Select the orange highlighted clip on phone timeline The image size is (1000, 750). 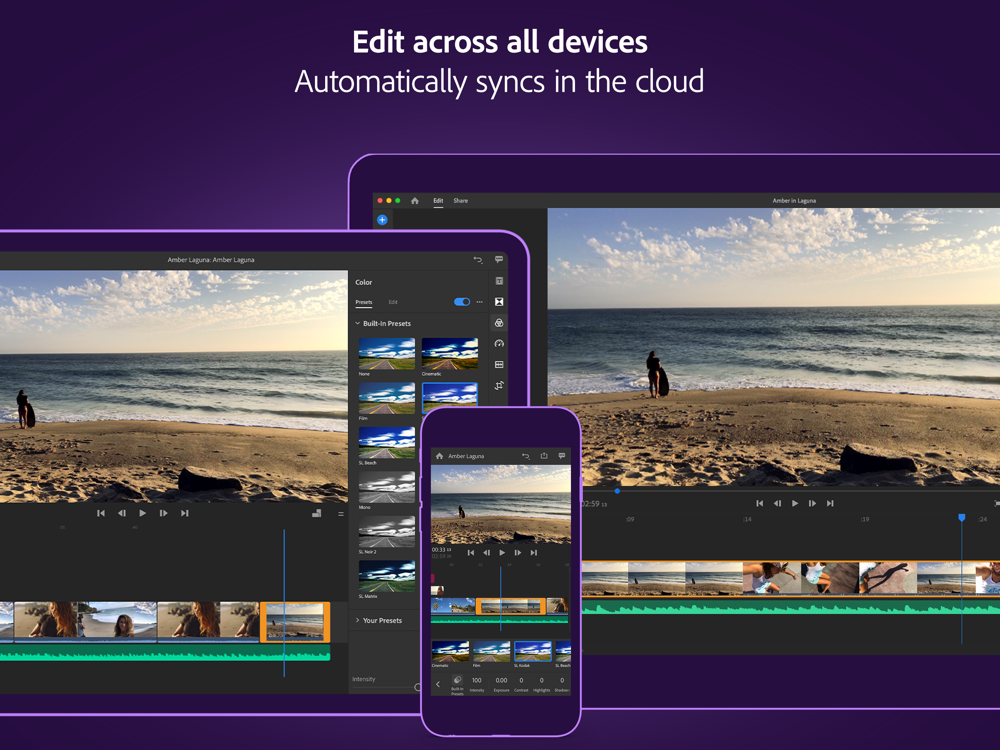click(x=511, y=606)
